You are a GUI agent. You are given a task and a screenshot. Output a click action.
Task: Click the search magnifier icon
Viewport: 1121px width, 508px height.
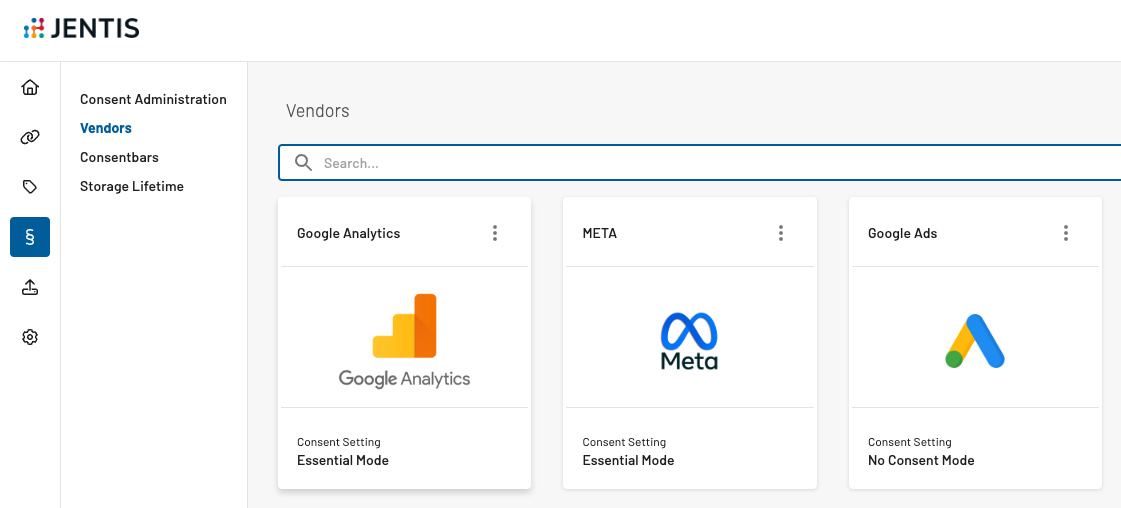coord(304,163)
